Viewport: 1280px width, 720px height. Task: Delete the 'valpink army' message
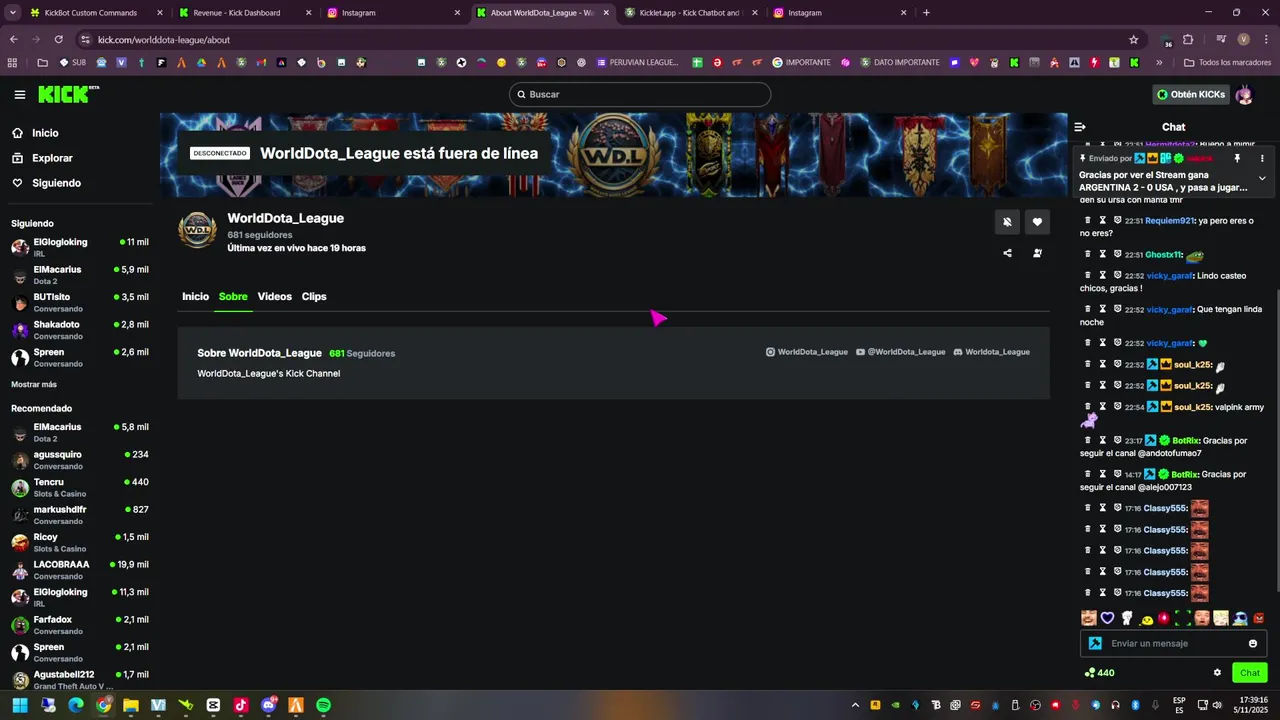1087,407
